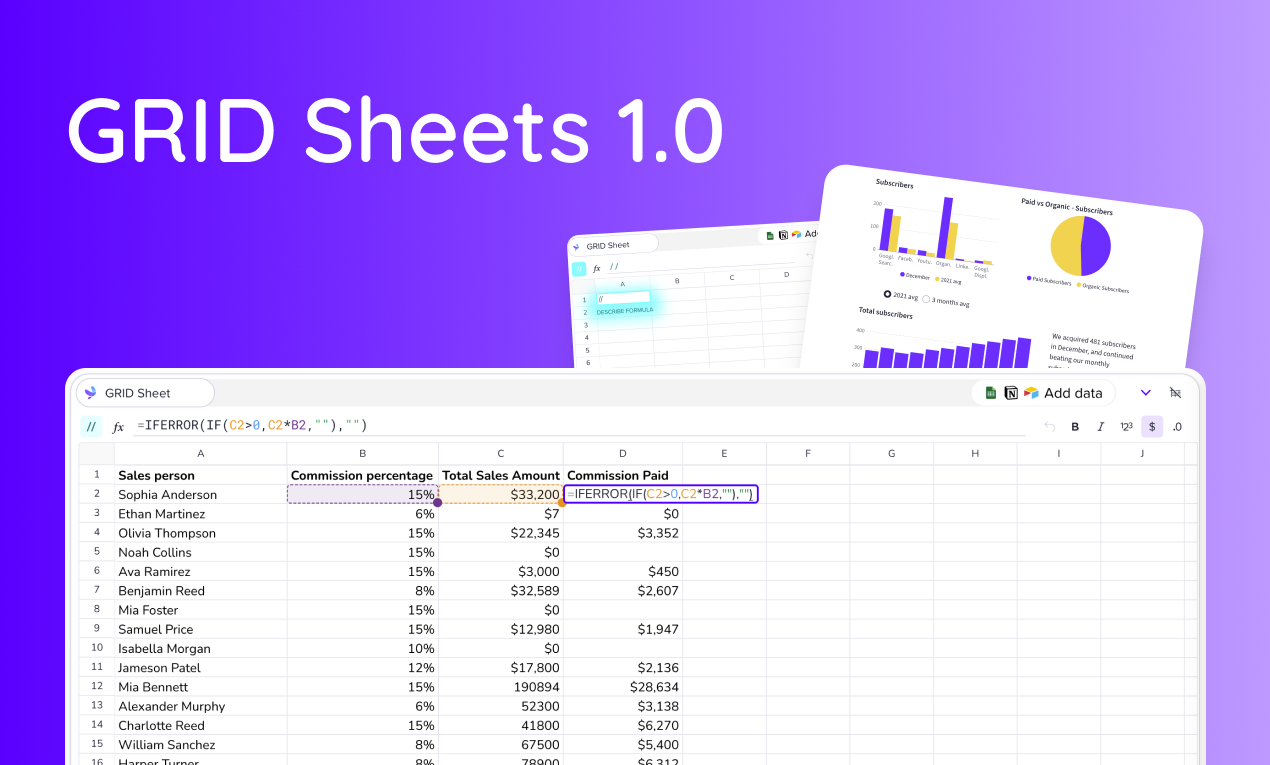Select column header D
The height and width of the screenshot is (765, 1270).
click(x=622, y=452)
